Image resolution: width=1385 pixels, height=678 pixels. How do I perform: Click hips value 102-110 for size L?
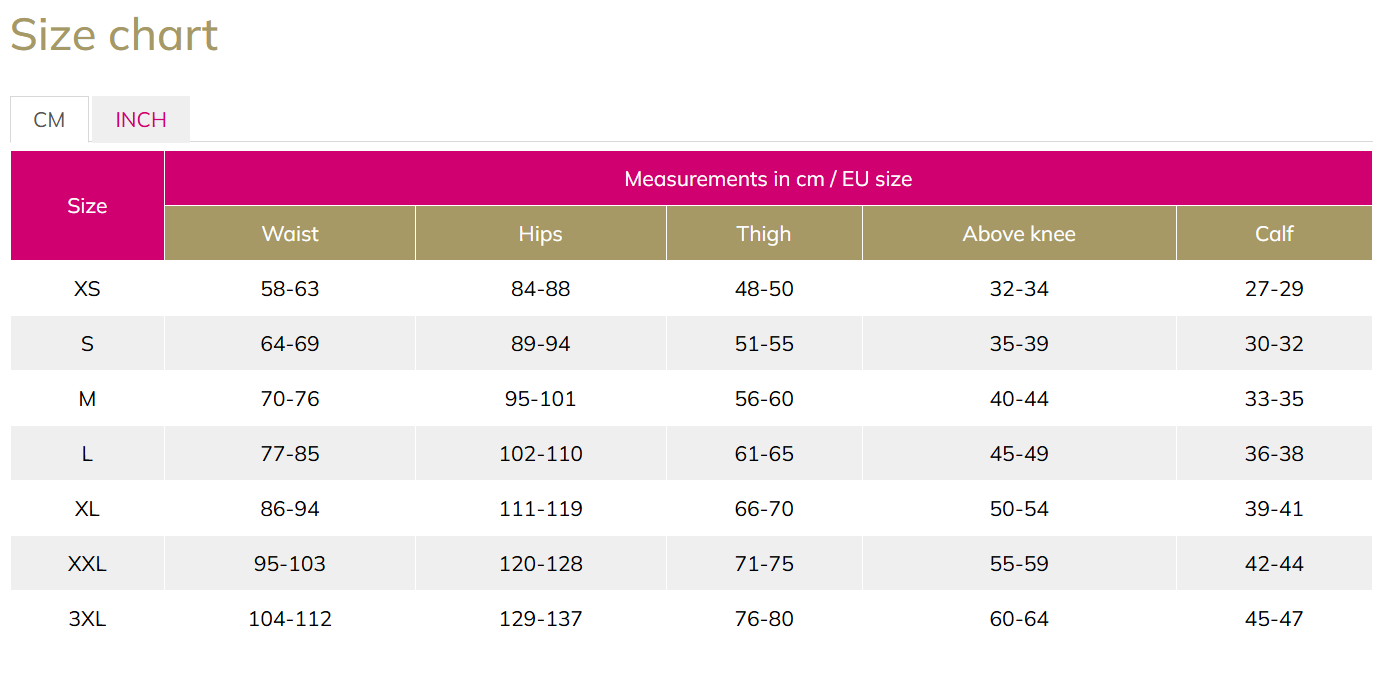[541, 454]
